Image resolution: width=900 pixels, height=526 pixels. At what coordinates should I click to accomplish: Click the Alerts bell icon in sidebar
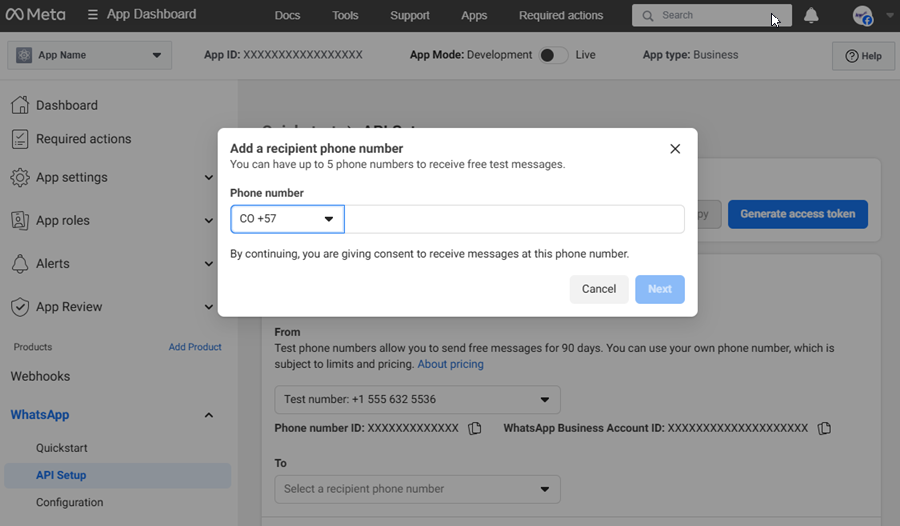coord(20,264)
